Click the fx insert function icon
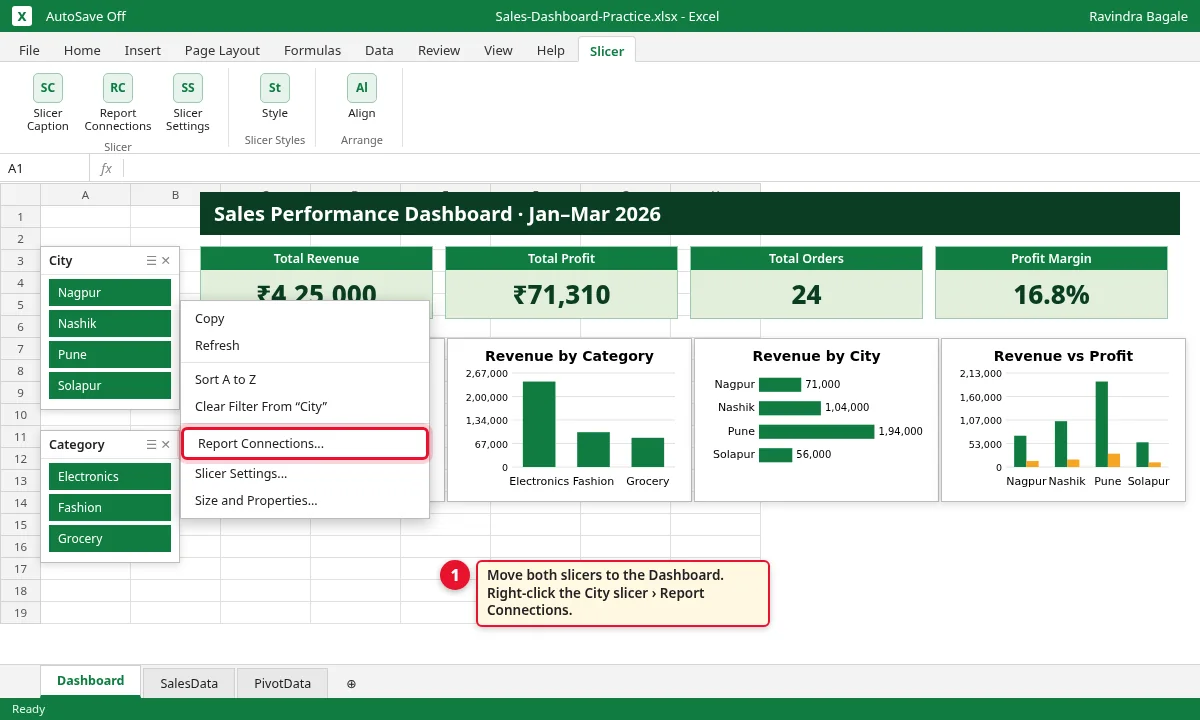This screenshot has width=1200, height=720. (106, 169)
